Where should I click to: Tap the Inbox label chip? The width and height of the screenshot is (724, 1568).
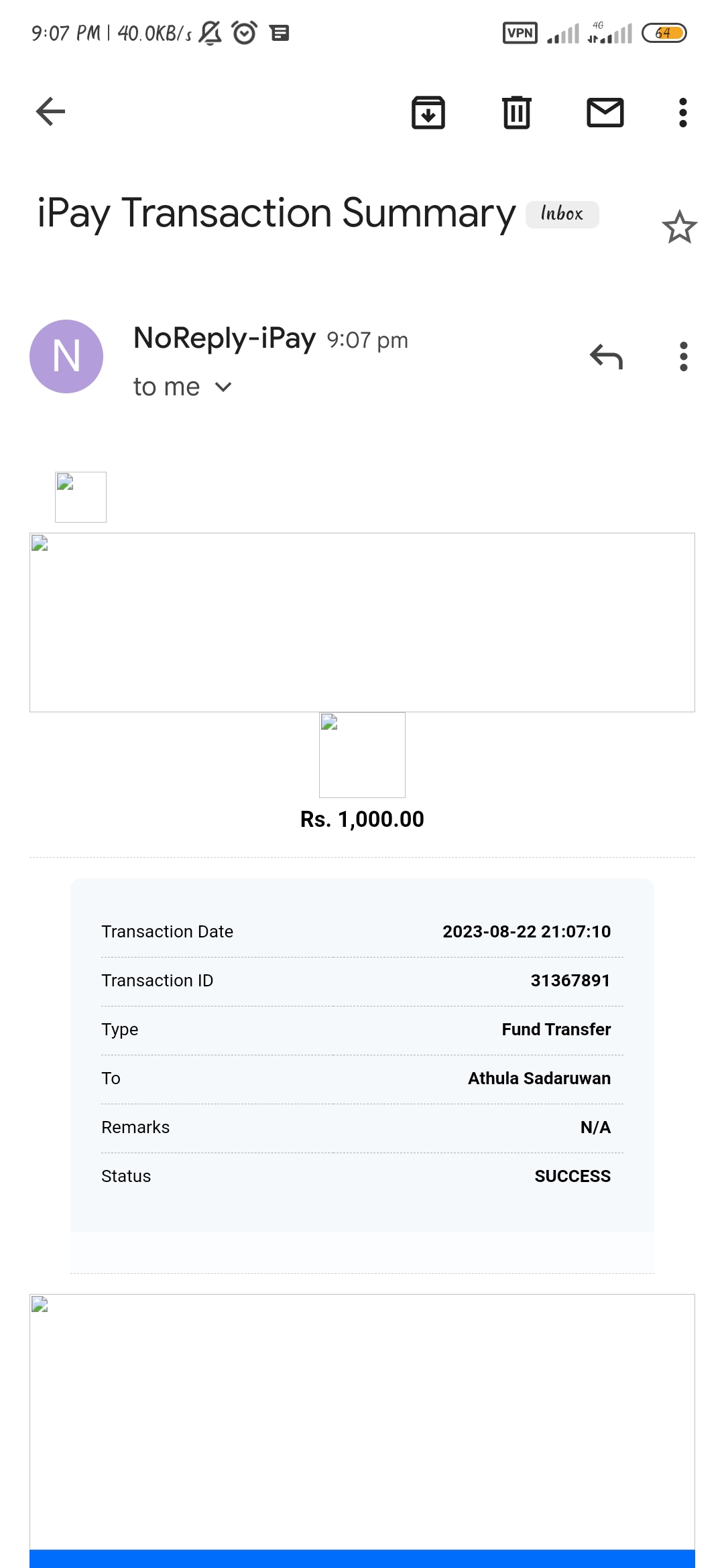562,214
